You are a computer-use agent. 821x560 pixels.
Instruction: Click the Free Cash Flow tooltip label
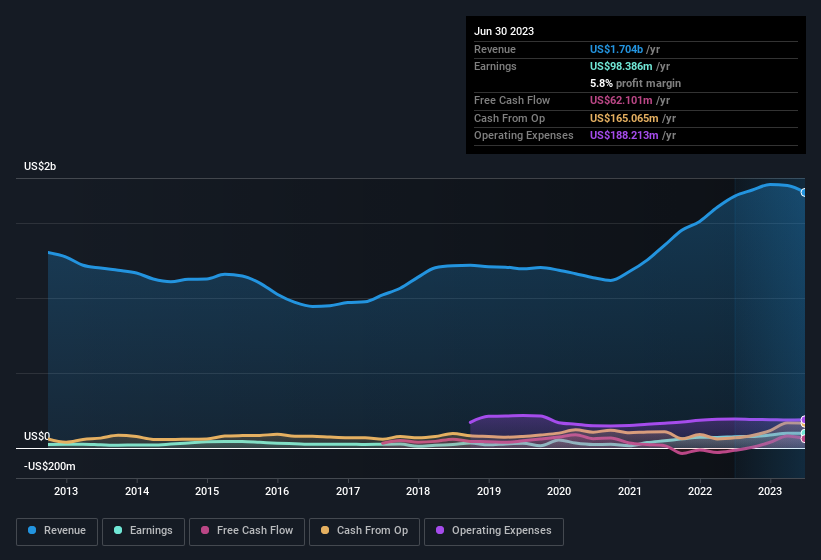512,100
